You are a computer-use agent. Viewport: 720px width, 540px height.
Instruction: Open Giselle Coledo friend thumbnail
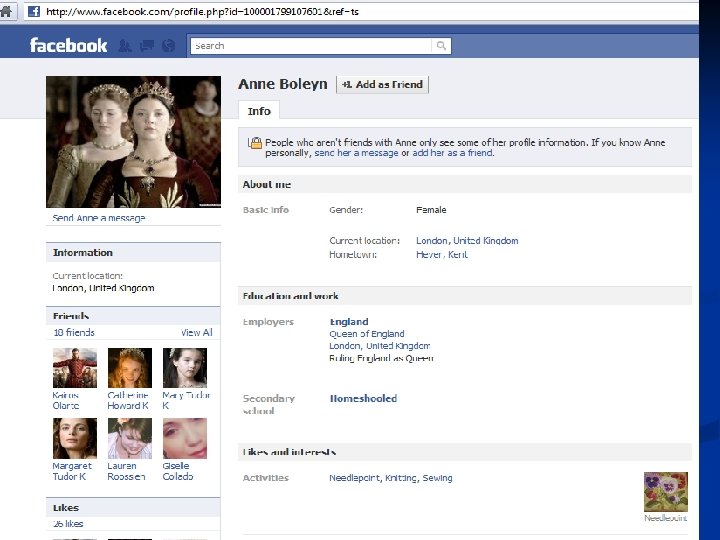point(185,439)
